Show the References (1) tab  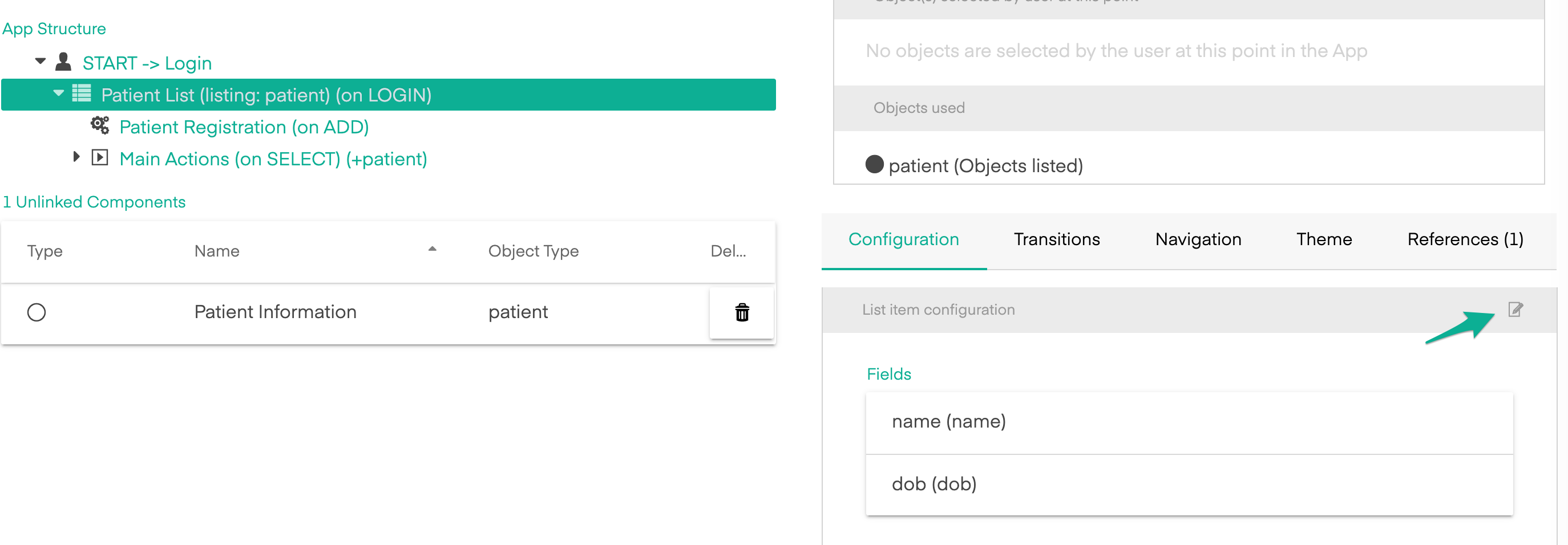(1465, 239)
